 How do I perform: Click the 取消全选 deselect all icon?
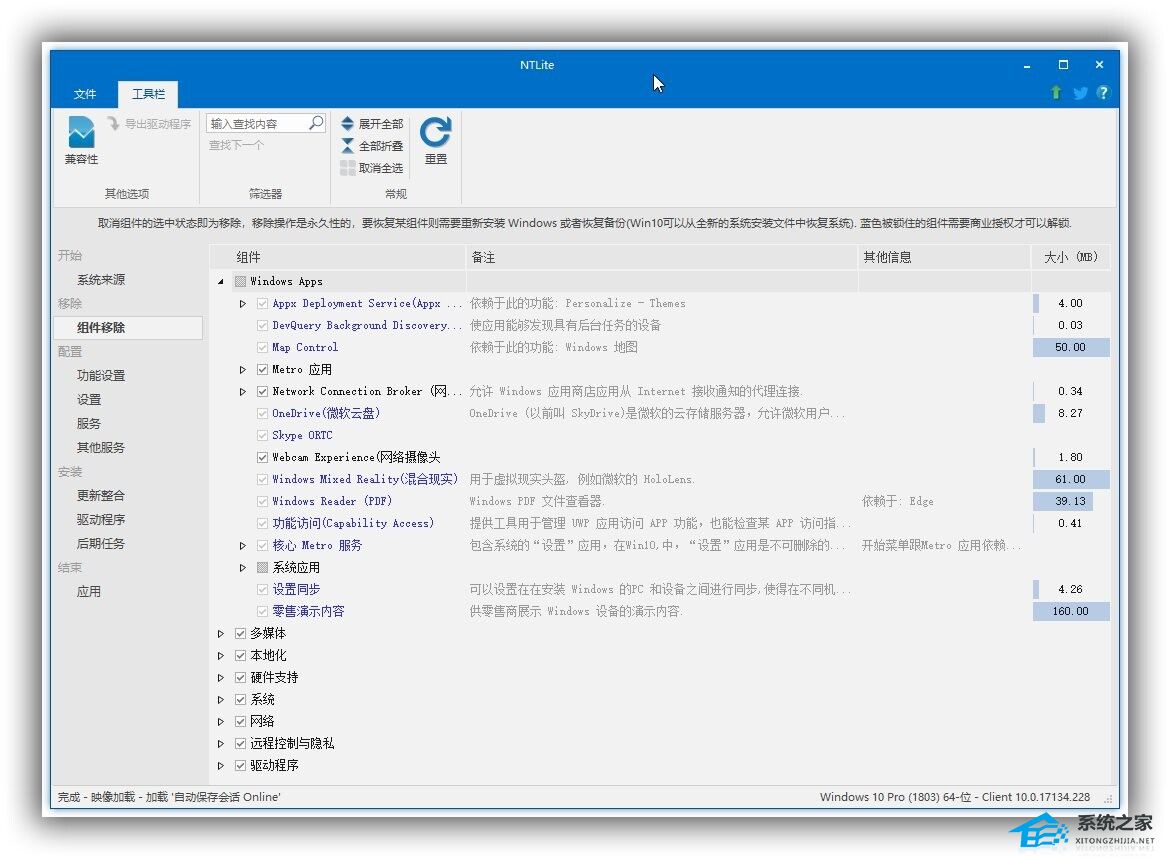348,168
